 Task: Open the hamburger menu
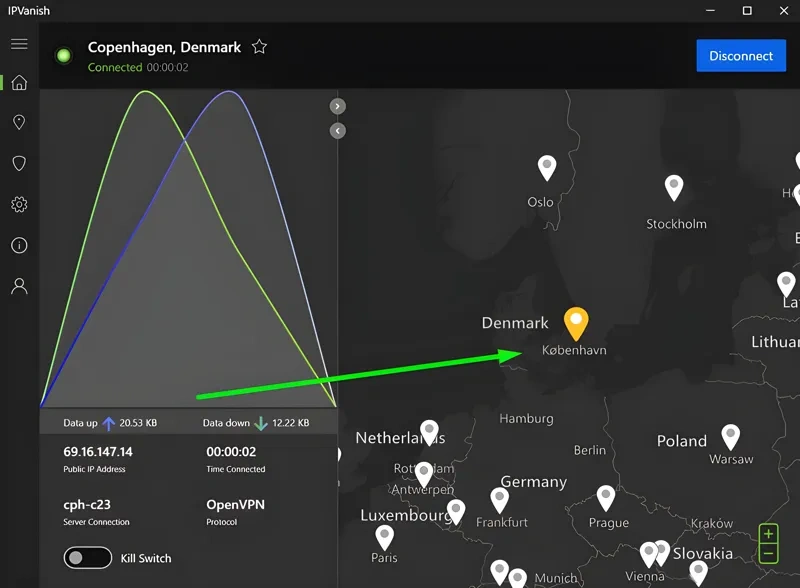click(x=18, y=44)
